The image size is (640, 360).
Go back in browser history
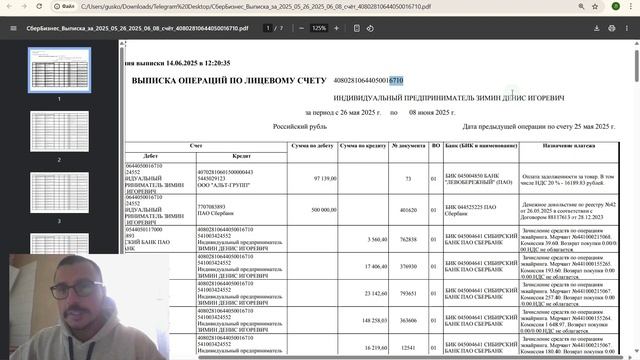pyautogui.click(x=9, y=7)
